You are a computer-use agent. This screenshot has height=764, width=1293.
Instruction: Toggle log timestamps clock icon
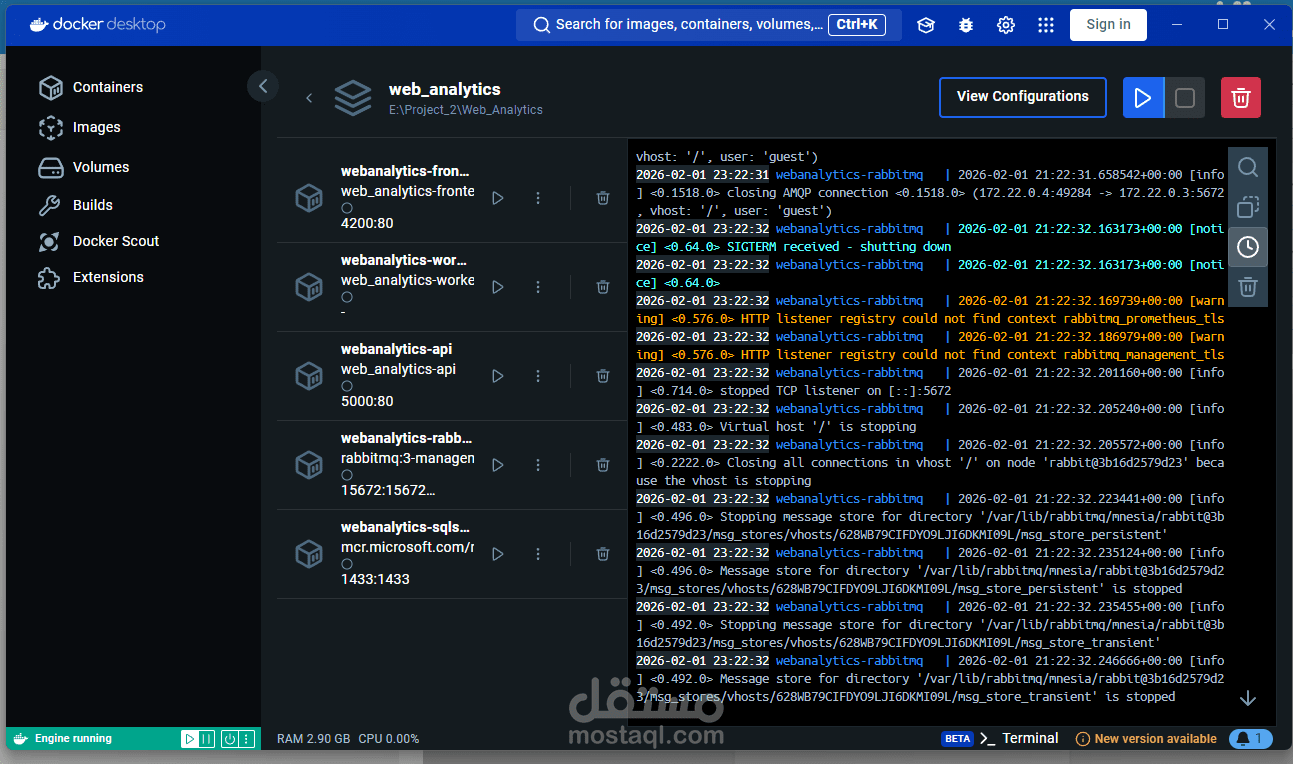point(1248,247)
